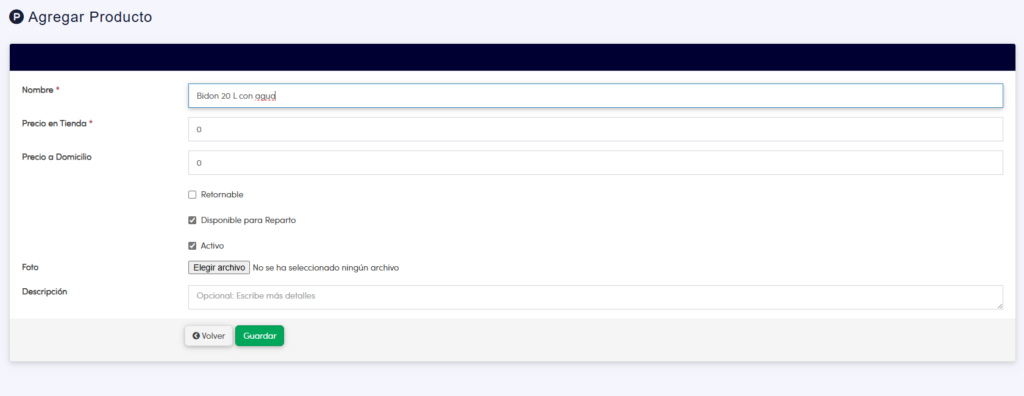
Task: Click the Retornable label text
Action: point(222,195)
